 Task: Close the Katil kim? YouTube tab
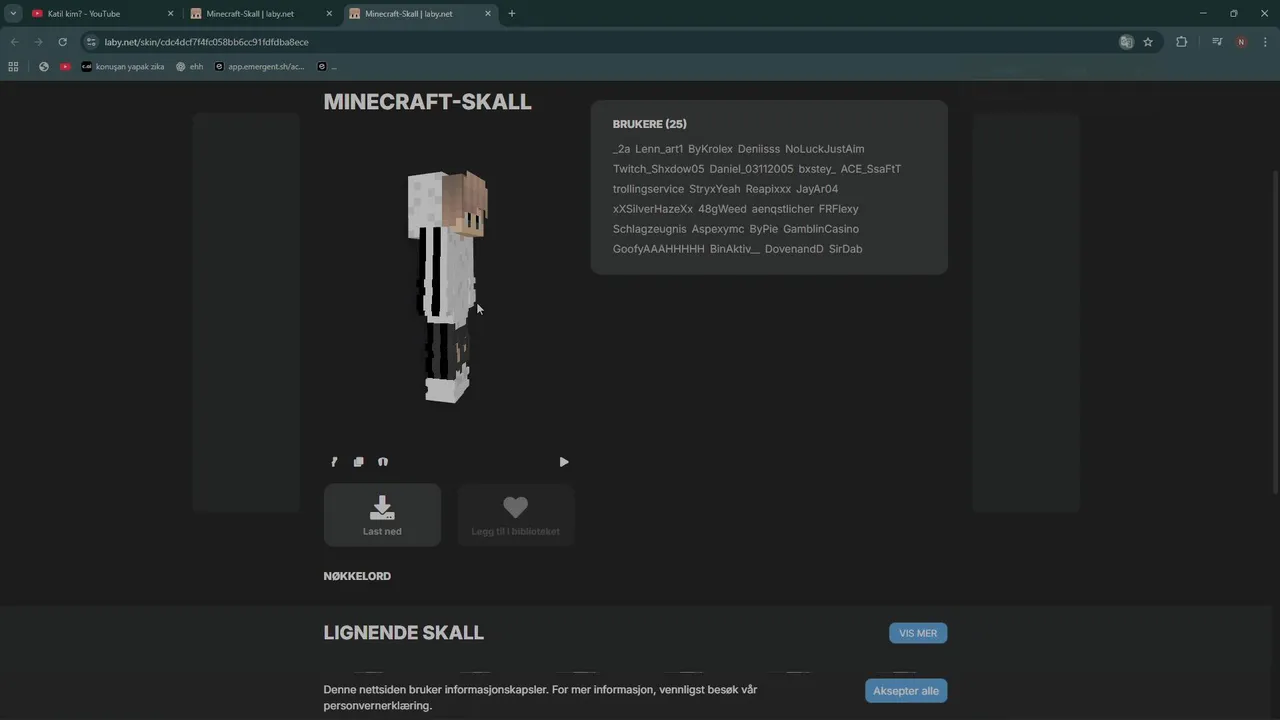click(170, 14)
